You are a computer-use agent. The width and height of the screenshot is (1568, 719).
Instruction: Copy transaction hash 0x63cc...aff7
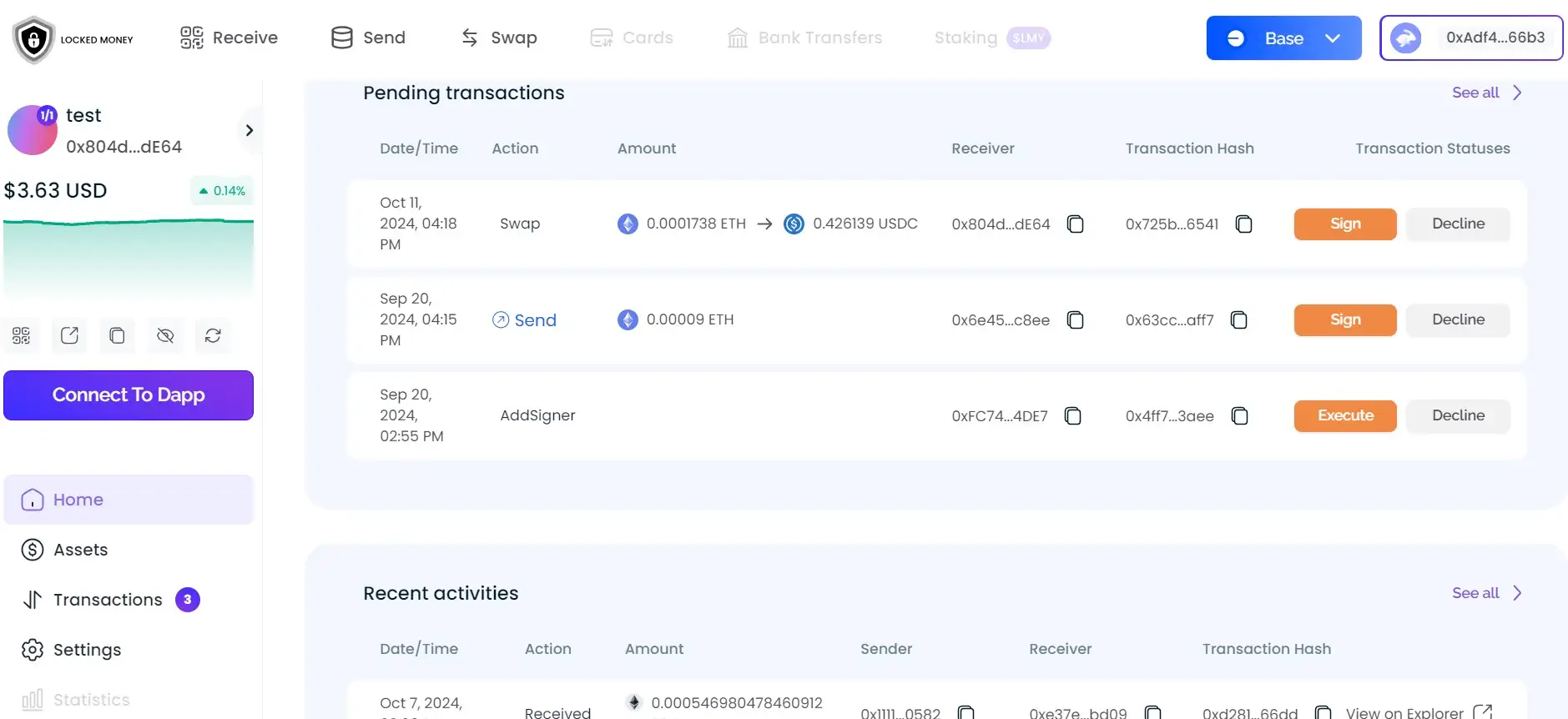(x=1239, y=320)
